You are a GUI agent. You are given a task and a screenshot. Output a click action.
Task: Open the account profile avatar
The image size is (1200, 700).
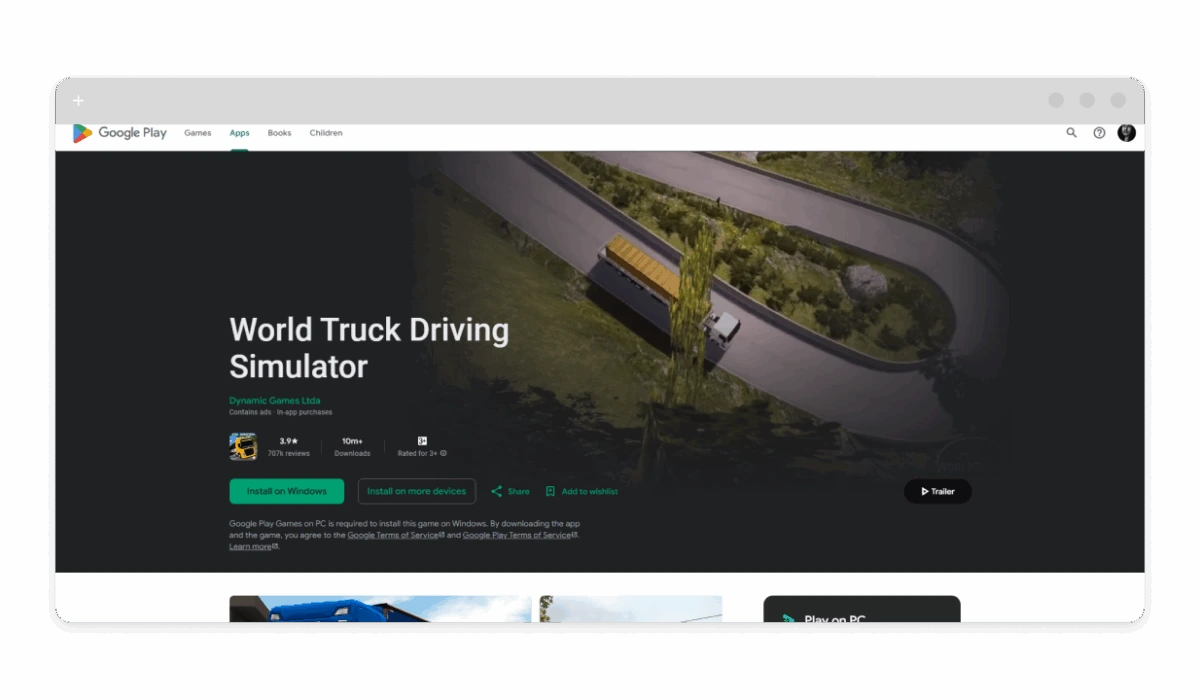pyautogui.click(x=1126, y=133)
